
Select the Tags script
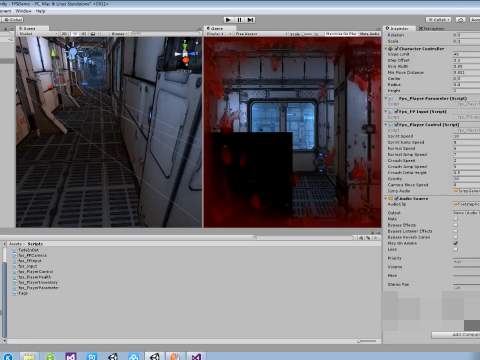point(20,293)
